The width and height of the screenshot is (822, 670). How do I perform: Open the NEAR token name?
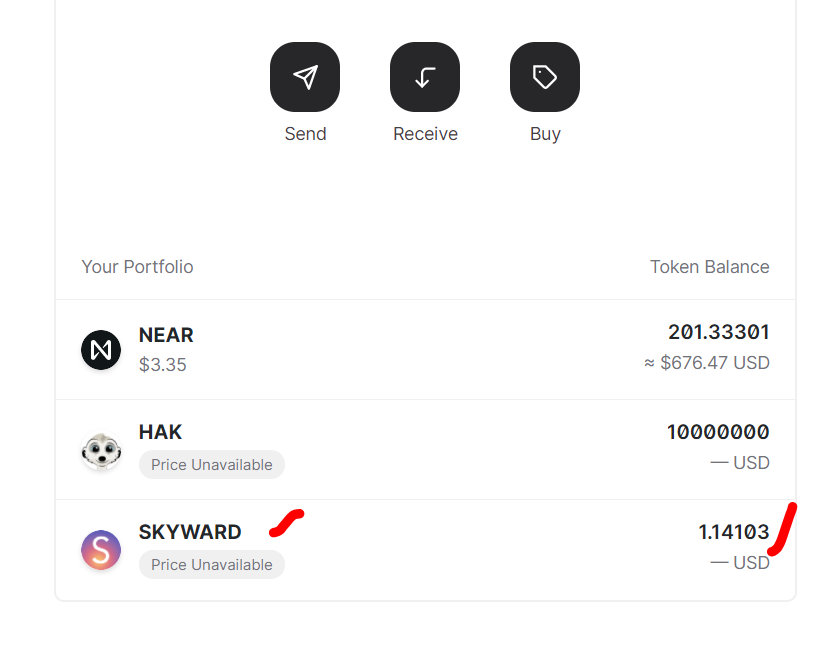(x=166, y=335)
